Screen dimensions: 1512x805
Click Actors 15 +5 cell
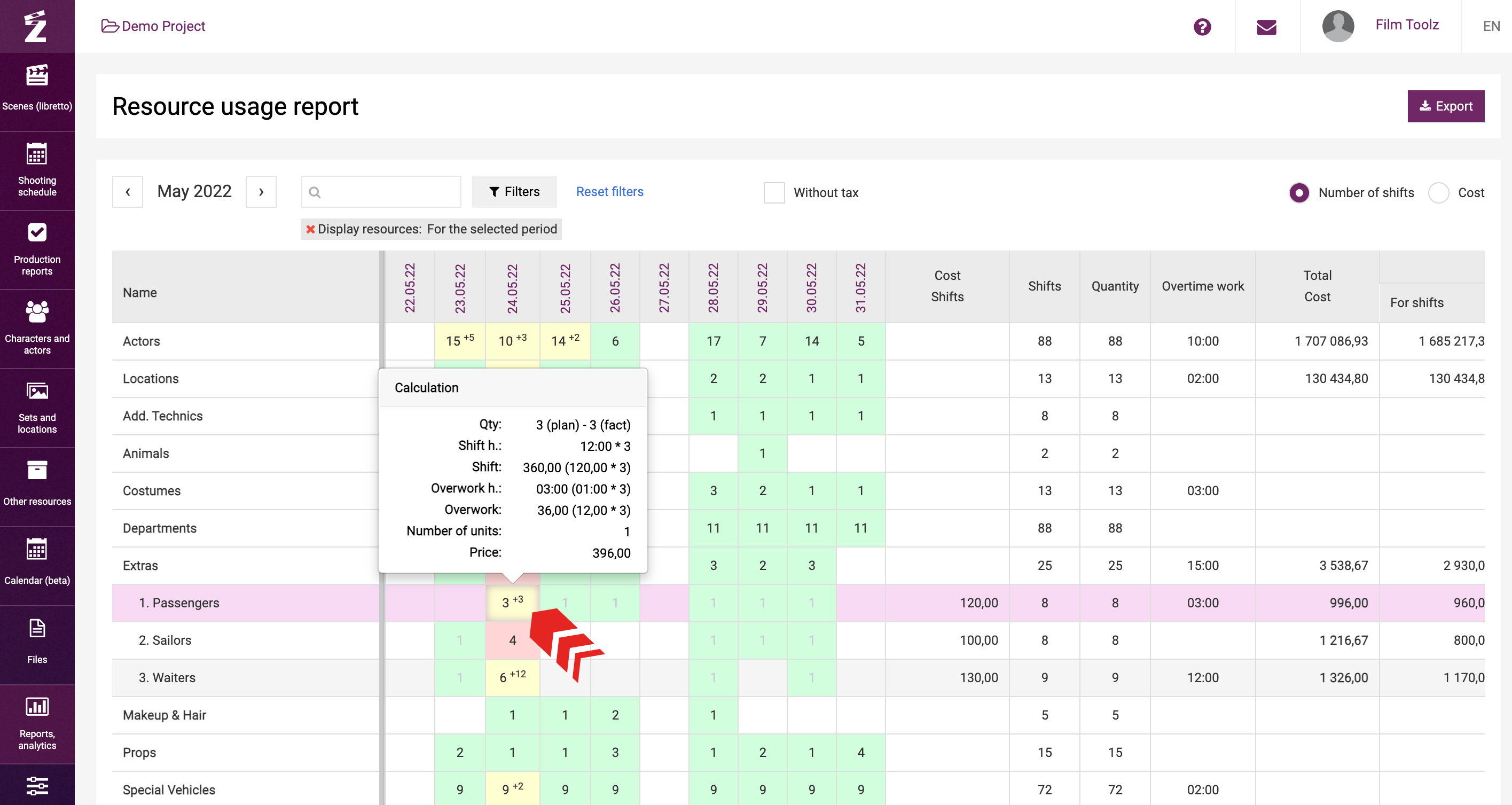(x=460, y=341)
